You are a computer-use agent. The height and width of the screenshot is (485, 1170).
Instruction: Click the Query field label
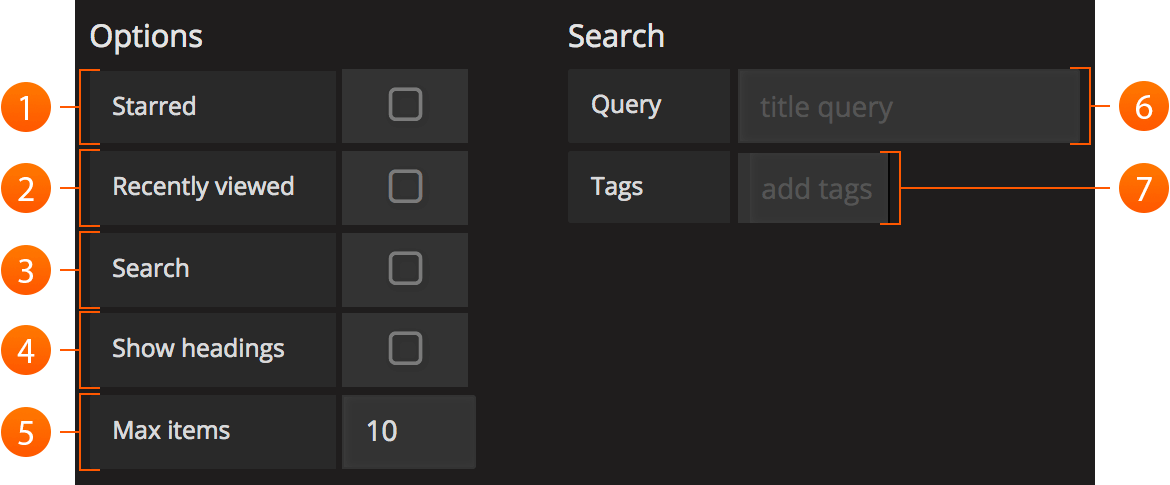click(x=626, y=104)
